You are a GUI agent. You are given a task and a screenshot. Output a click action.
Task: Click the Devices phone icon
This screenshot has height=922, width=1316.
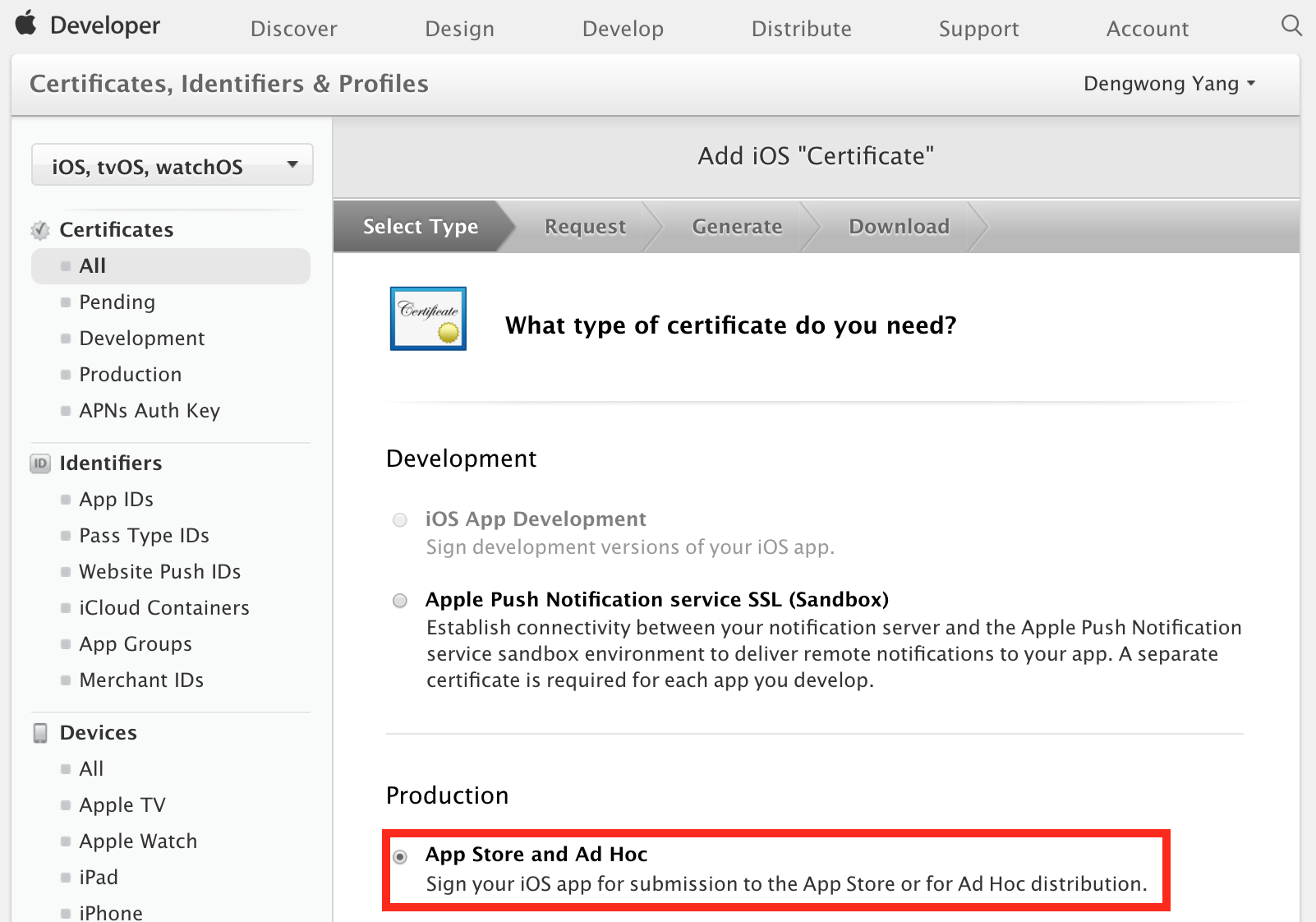(40, 733)
